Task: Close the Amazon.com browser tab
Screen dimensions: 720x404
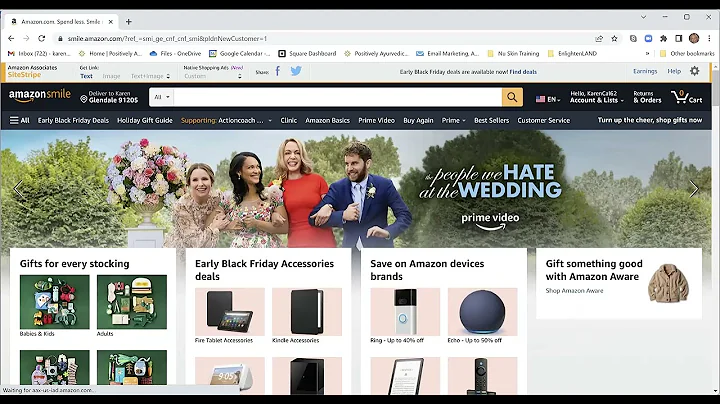Action: pos(111,22)
